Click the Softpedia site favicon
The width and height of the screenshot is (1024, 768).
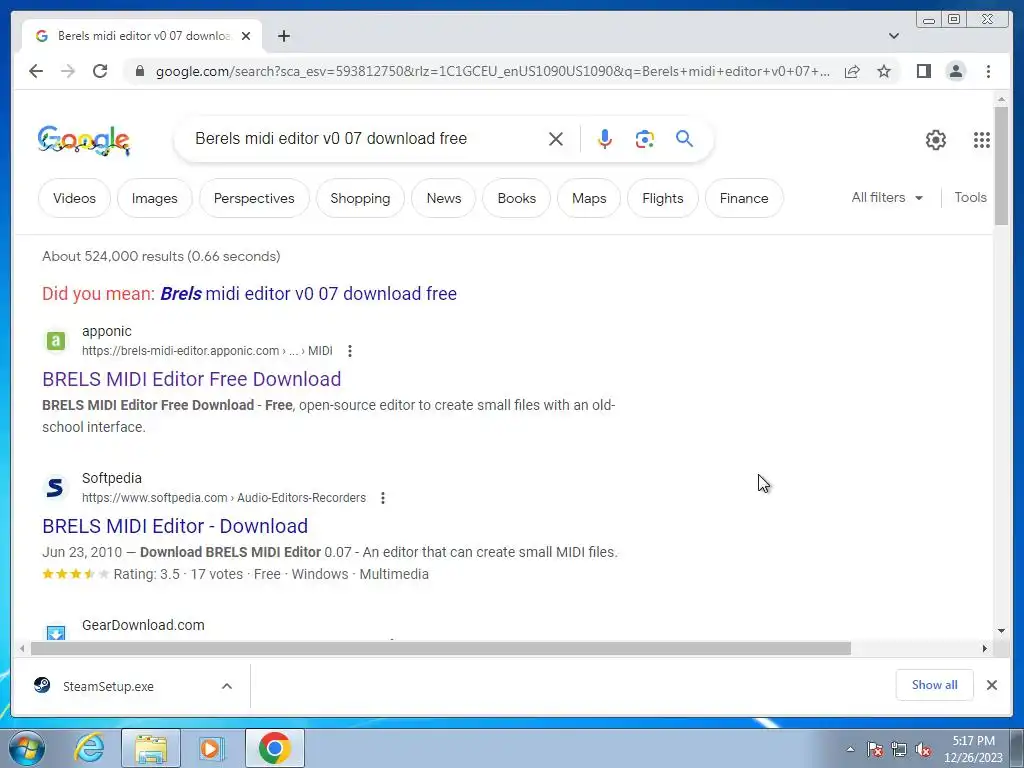pyautogui.click(x=56, y=487)
